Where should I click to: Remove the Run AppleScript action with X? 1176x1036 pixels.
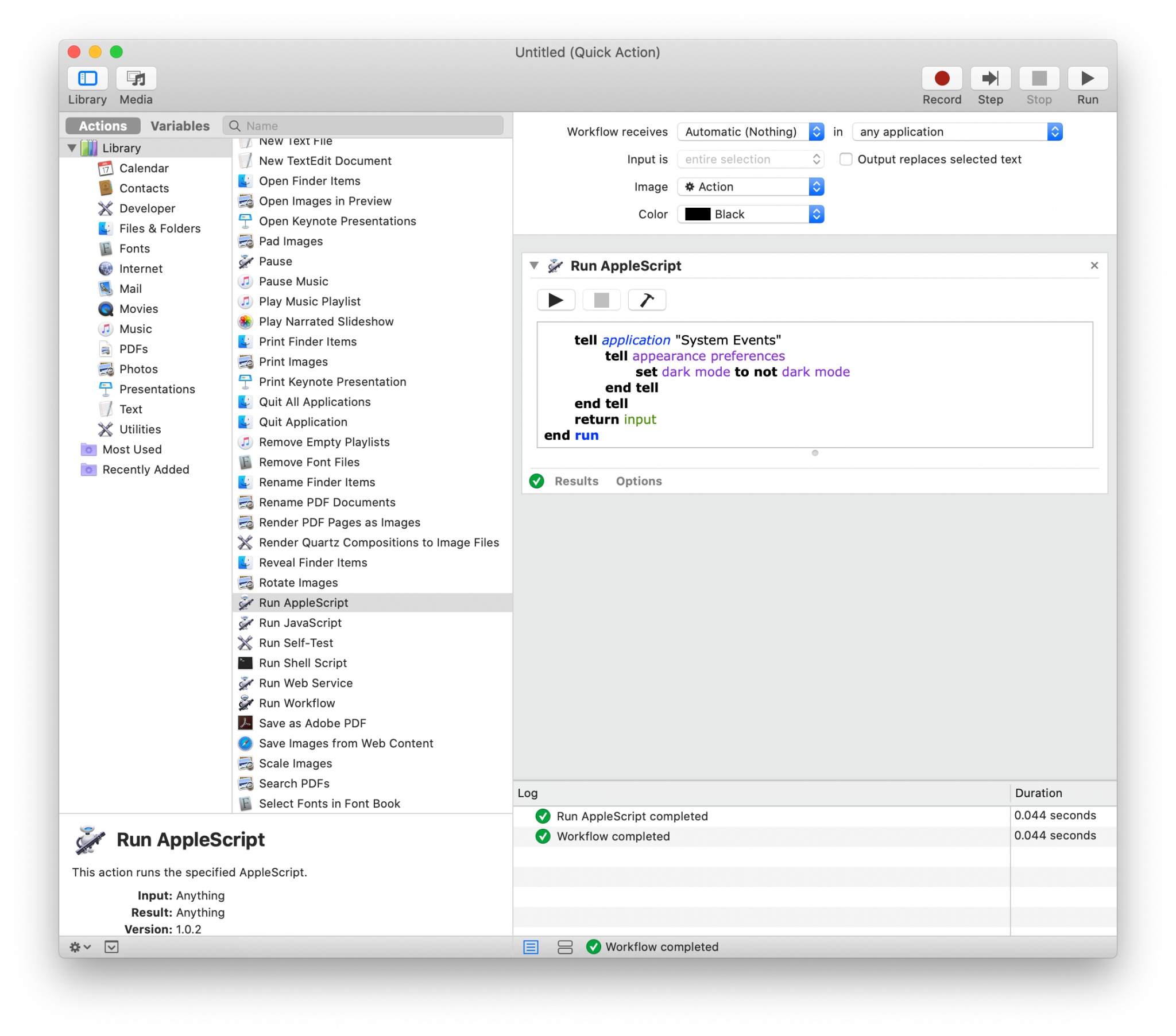[x=1094, y=265]
